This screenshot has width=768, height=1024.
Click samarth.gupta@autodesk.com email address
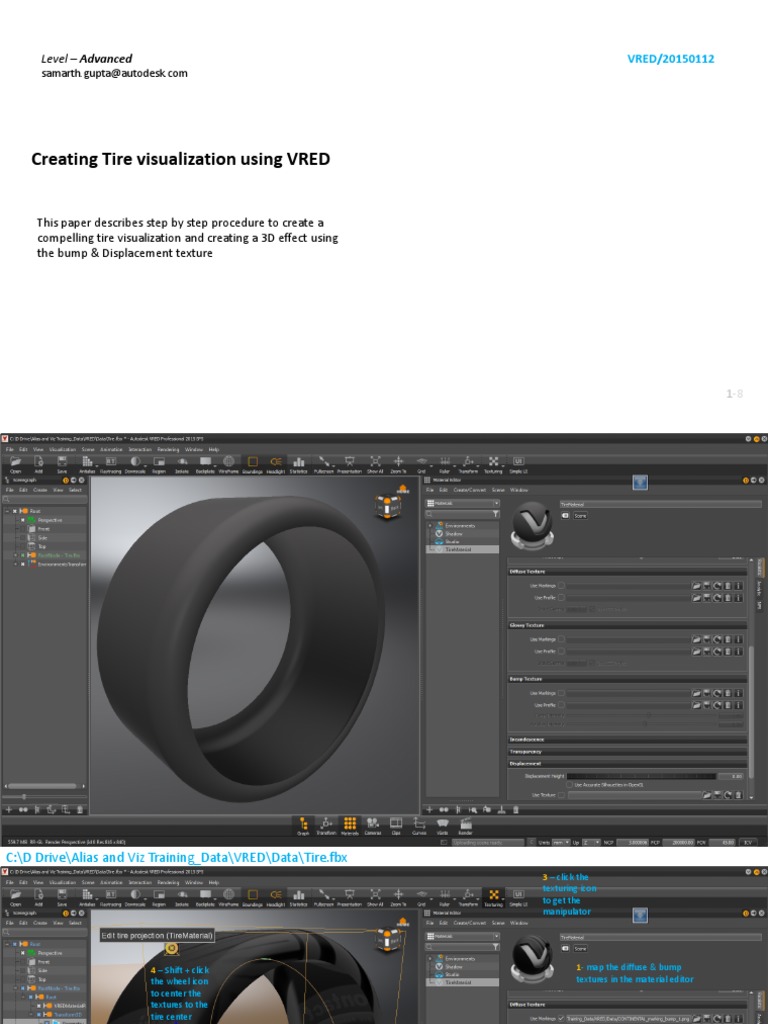114,73
